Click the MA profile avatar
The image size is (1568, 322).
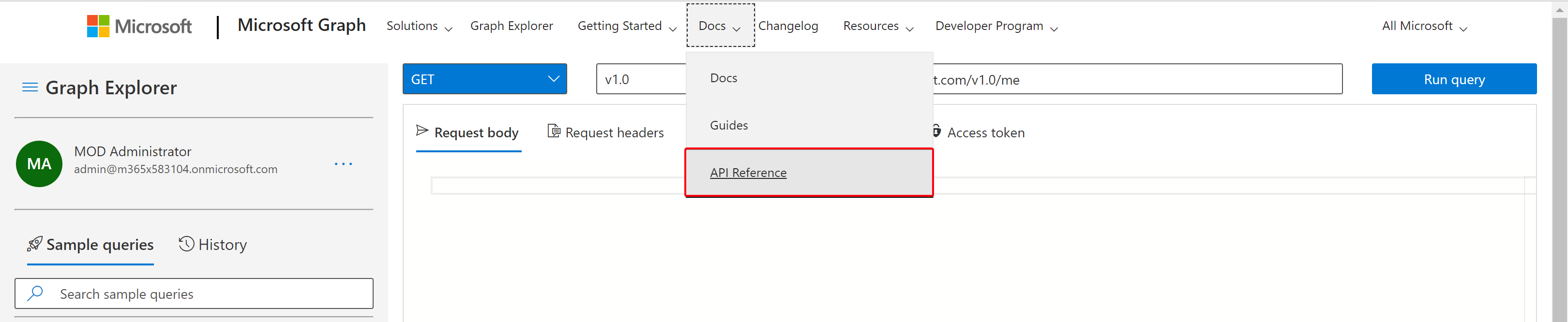tap(39, 164)
